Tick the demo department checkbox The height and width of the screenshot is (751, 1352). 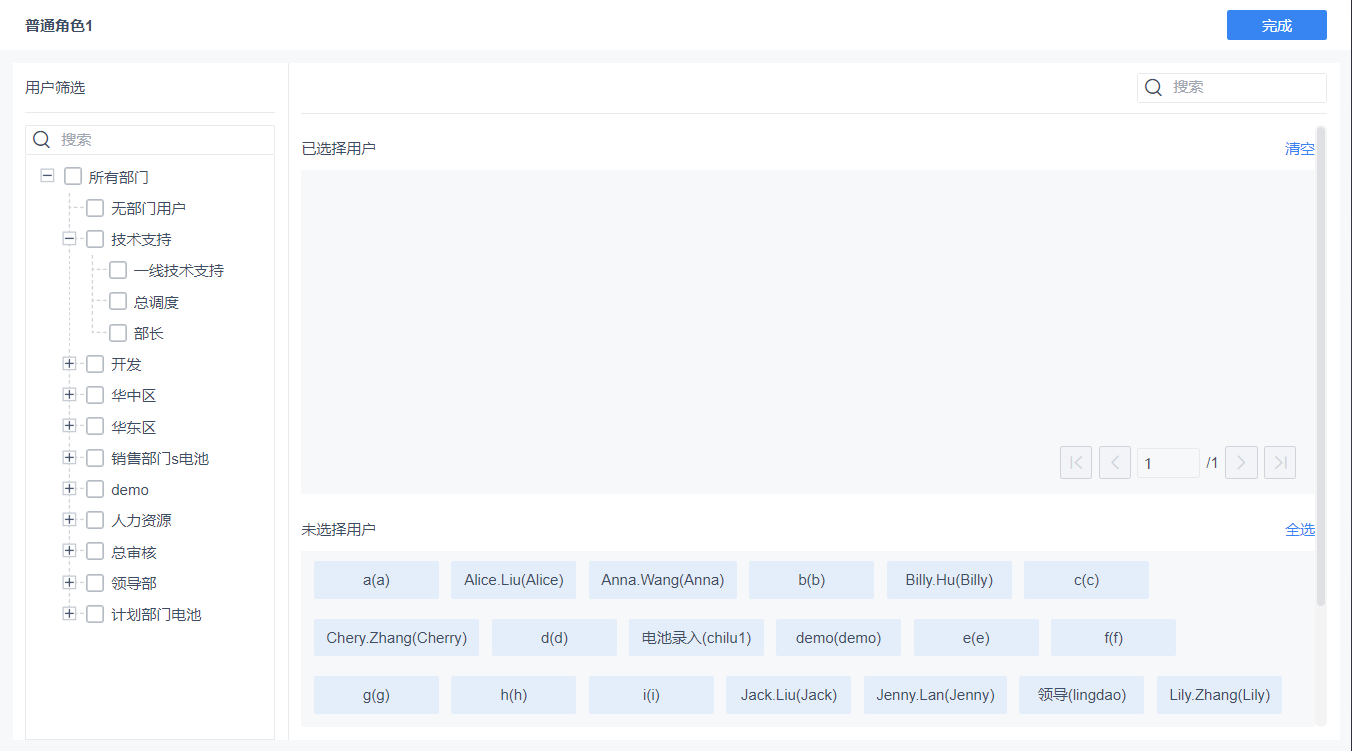(95, 489)
